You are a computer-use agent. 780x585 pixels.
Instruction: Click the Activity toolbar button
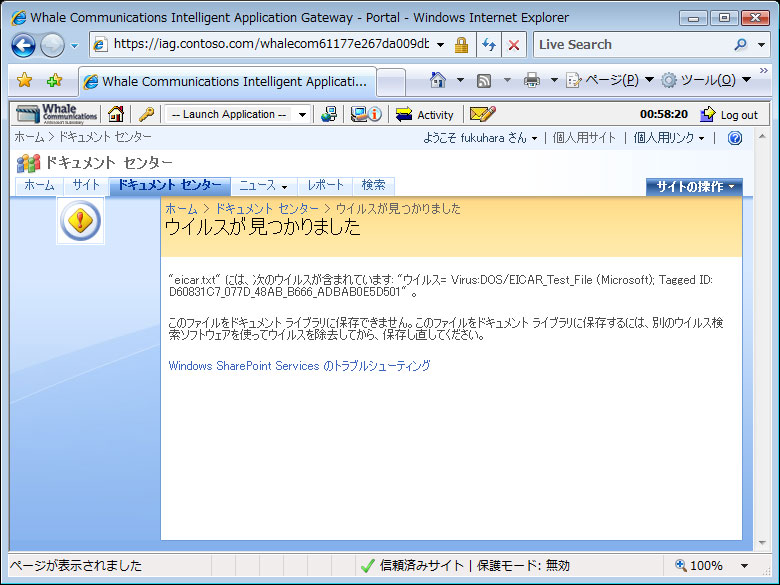[424, 114]
